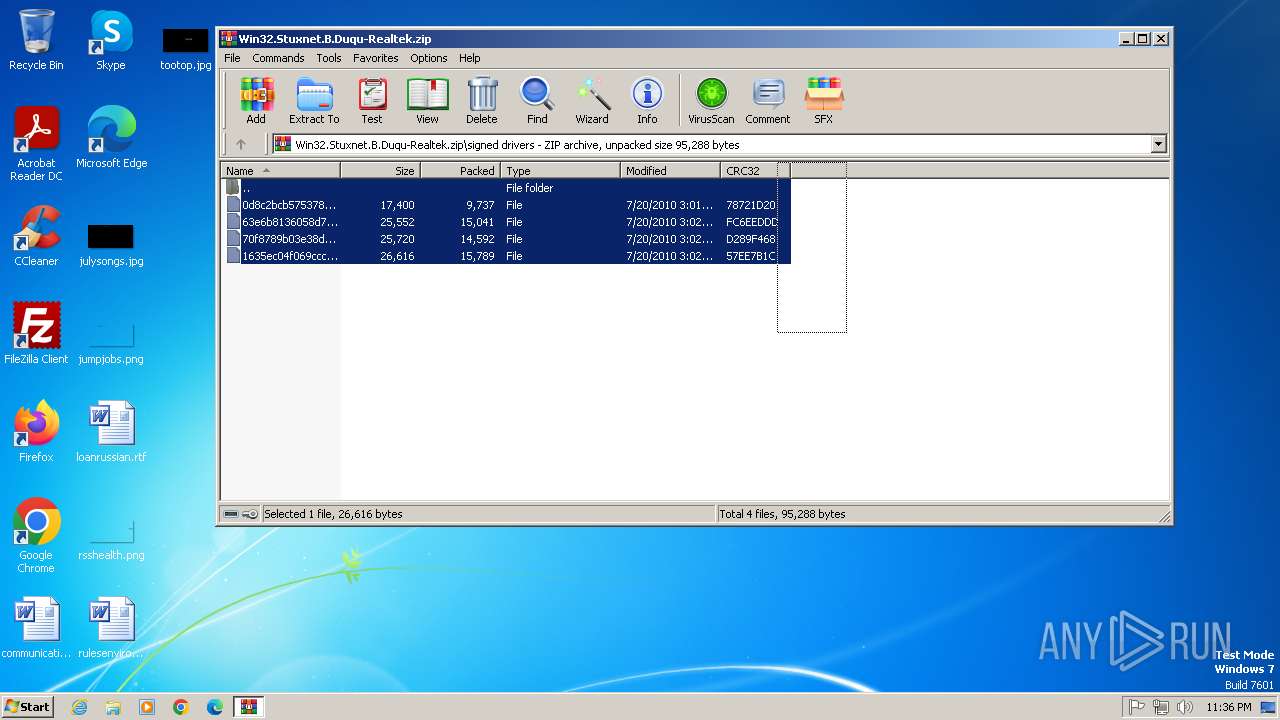Click the WinRAR taskbar button

click(248, 707)
